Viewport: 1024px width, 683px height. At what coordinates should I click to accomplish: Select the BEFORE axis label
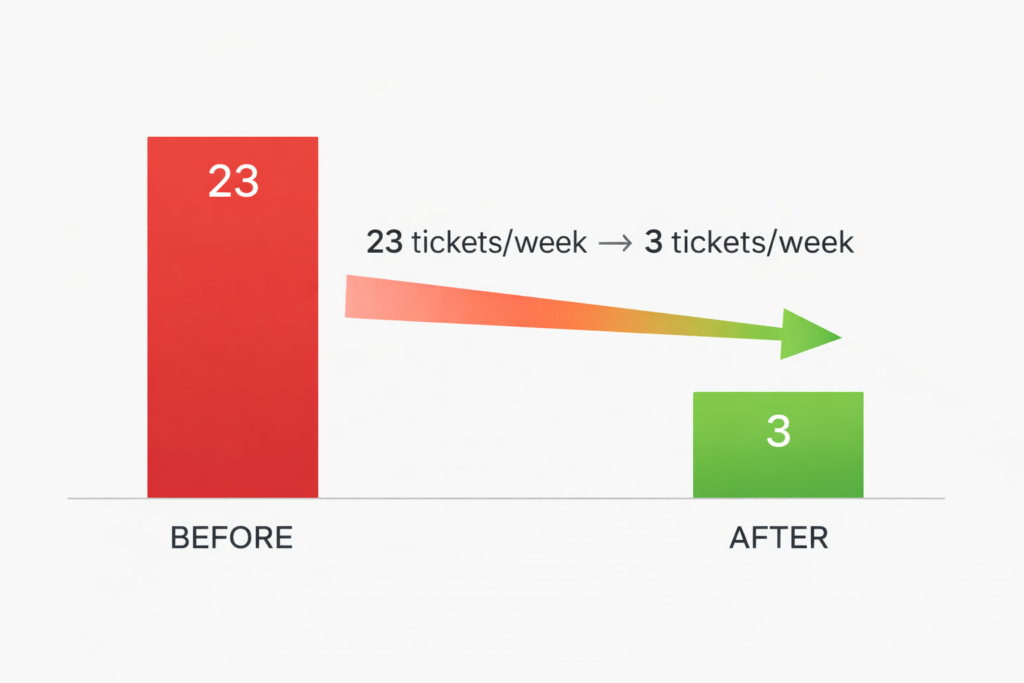coord(231,538)
